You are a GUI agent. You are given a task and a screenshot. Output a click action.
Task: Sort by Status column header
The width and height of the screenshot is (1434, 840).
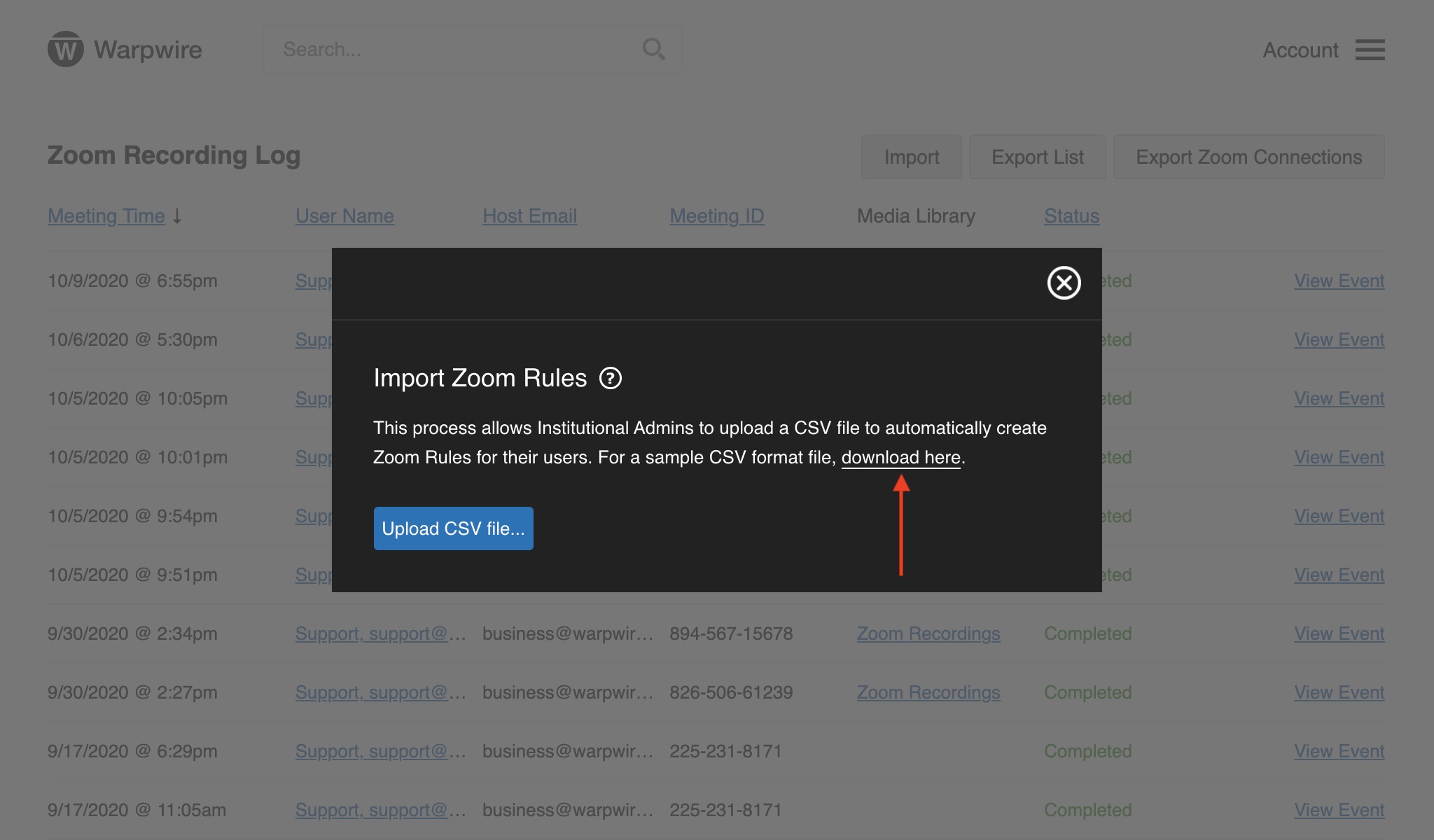click(x=1071, y=216)
